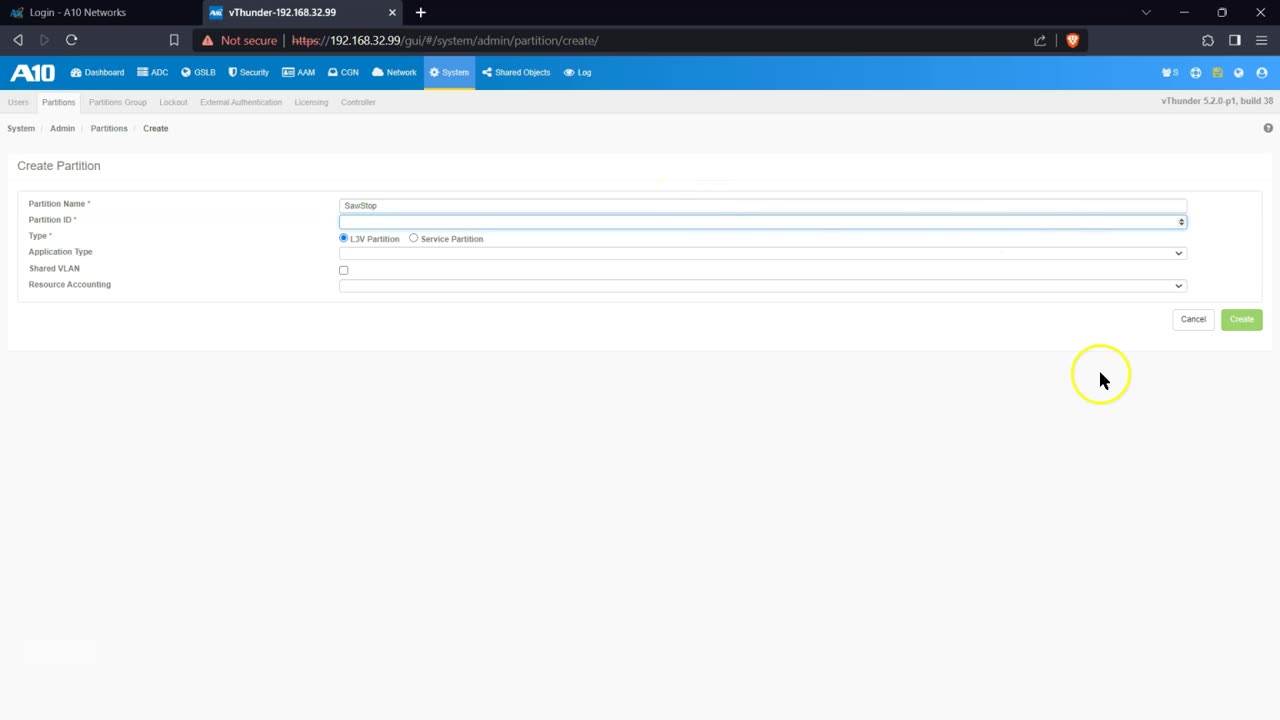The image size is (1280, 720).
Task: Open the Network menu
Action: tap(394, 73)
